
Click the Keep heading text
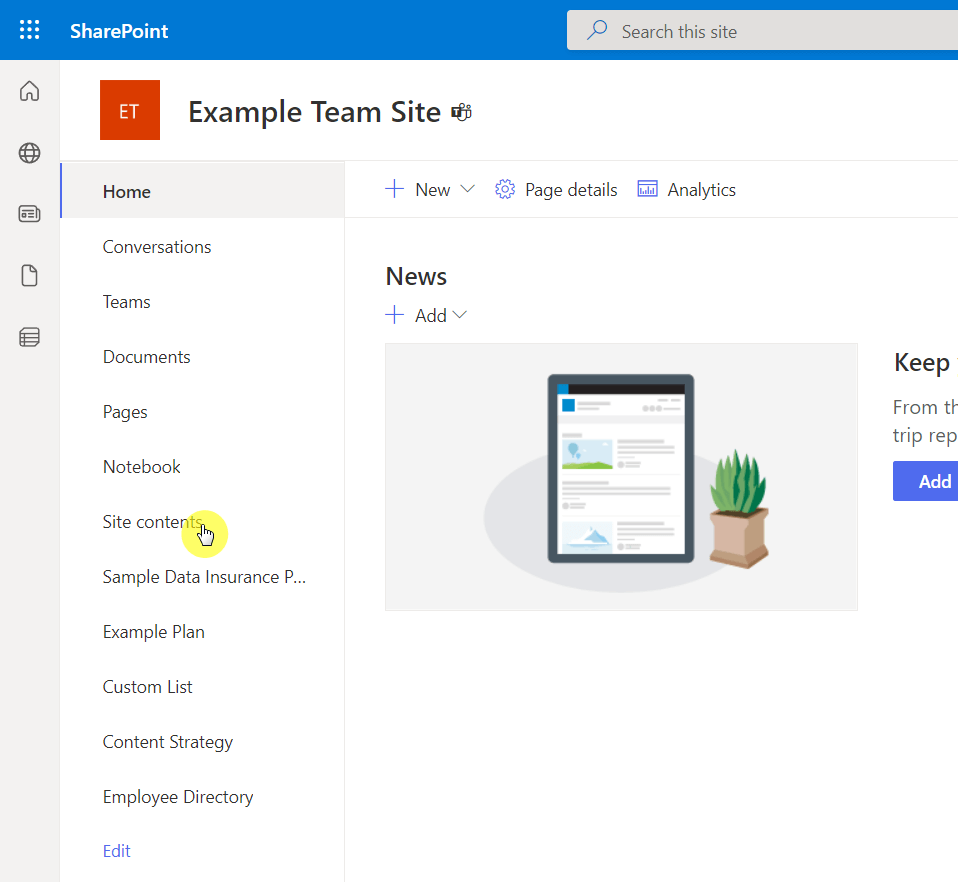(x=921, y=363)
